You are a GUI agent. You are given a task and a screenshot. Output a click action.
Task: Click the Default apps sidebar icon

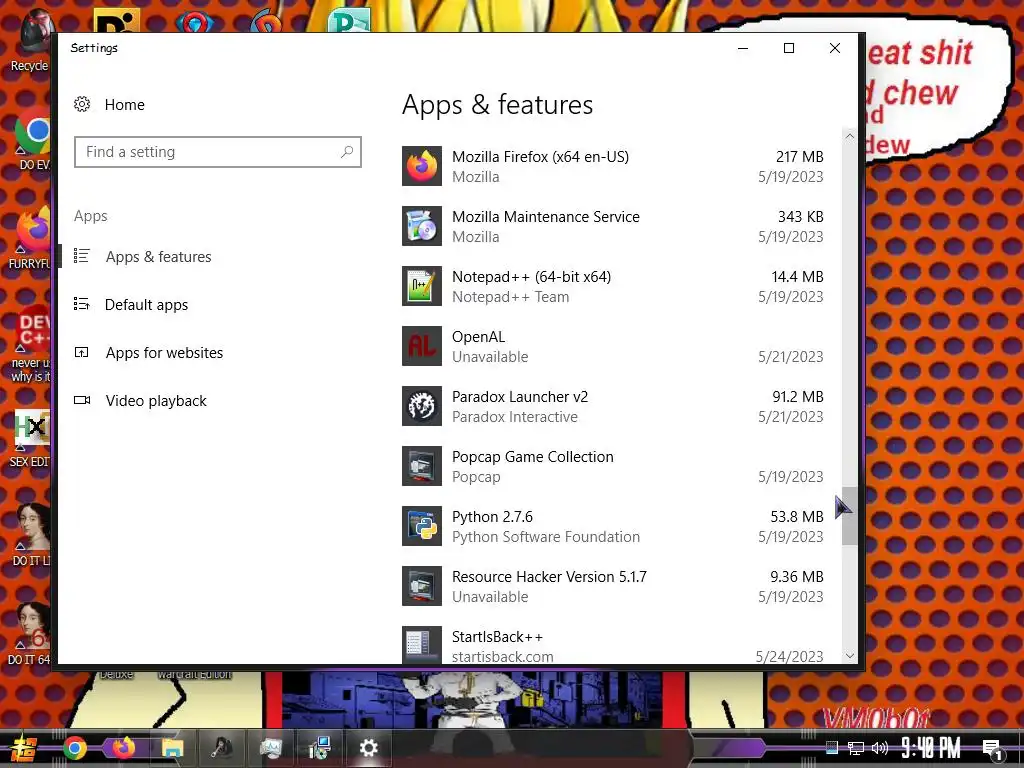tap(82, 304)
